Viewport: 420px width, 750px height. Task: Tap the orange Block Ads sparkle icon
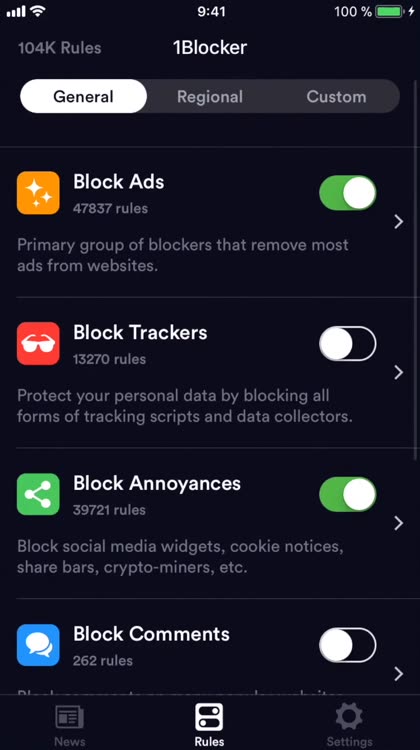coord(38,193)
